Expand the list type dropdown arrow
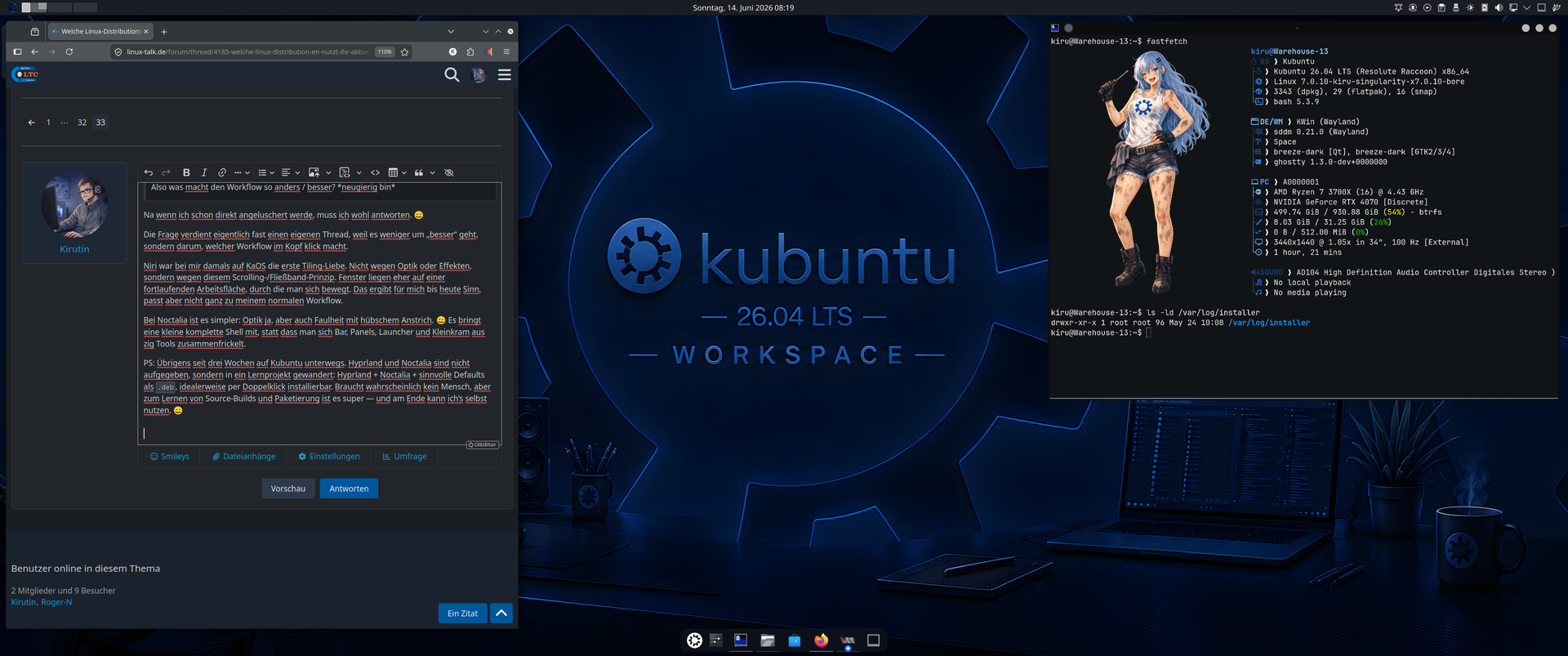This screenshot has height=656, width=1568. [272, 172]
